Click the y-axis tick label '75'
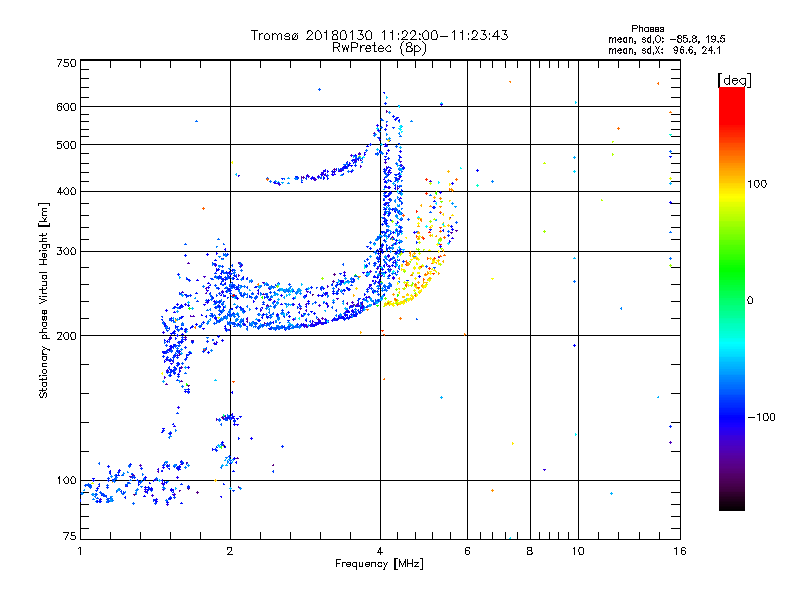 click(x=70, y=536)
